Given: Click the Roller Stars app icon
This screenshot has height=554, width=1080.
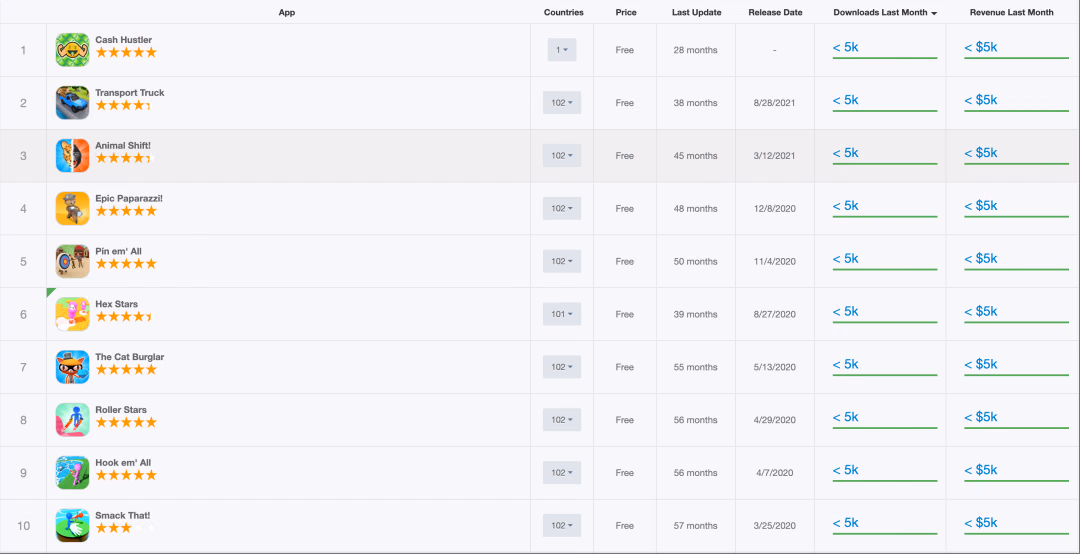Looking at the screenshot, I should (72, 420).
